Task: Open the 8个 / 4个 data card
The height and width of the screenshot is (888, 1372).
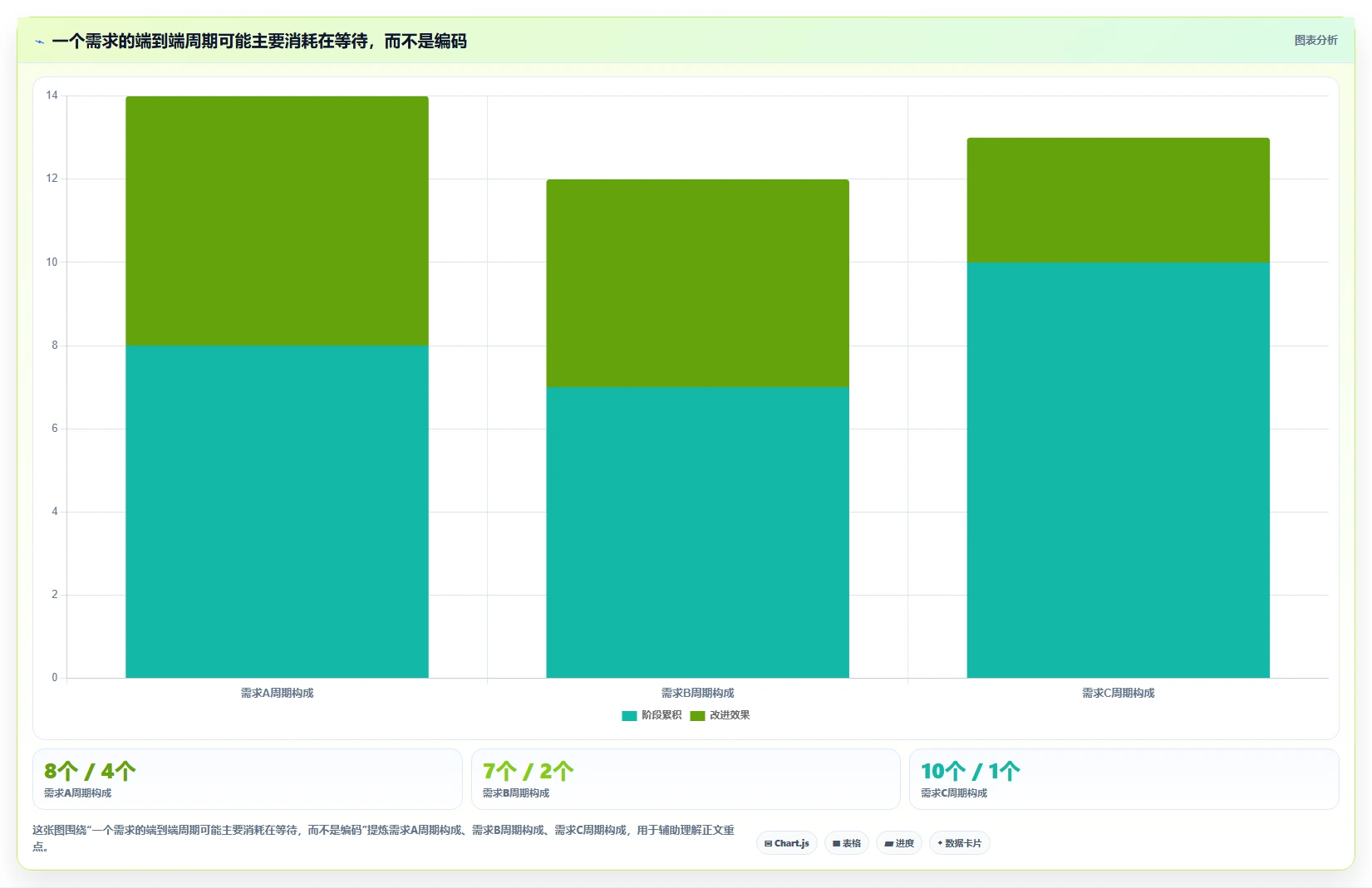Action: 247,779
